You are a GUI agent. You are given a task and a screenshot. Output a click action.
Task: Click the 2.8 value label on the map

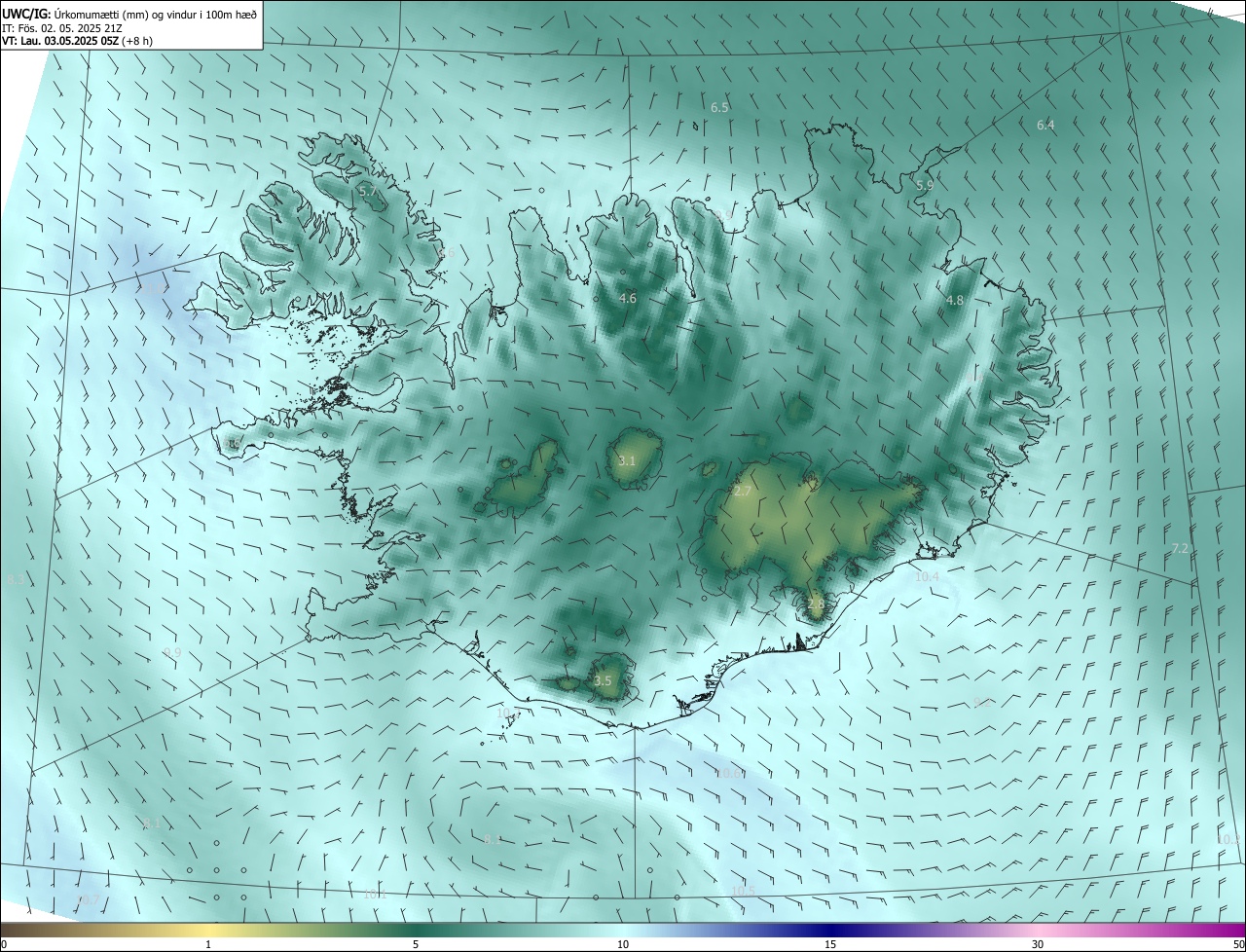816,604
